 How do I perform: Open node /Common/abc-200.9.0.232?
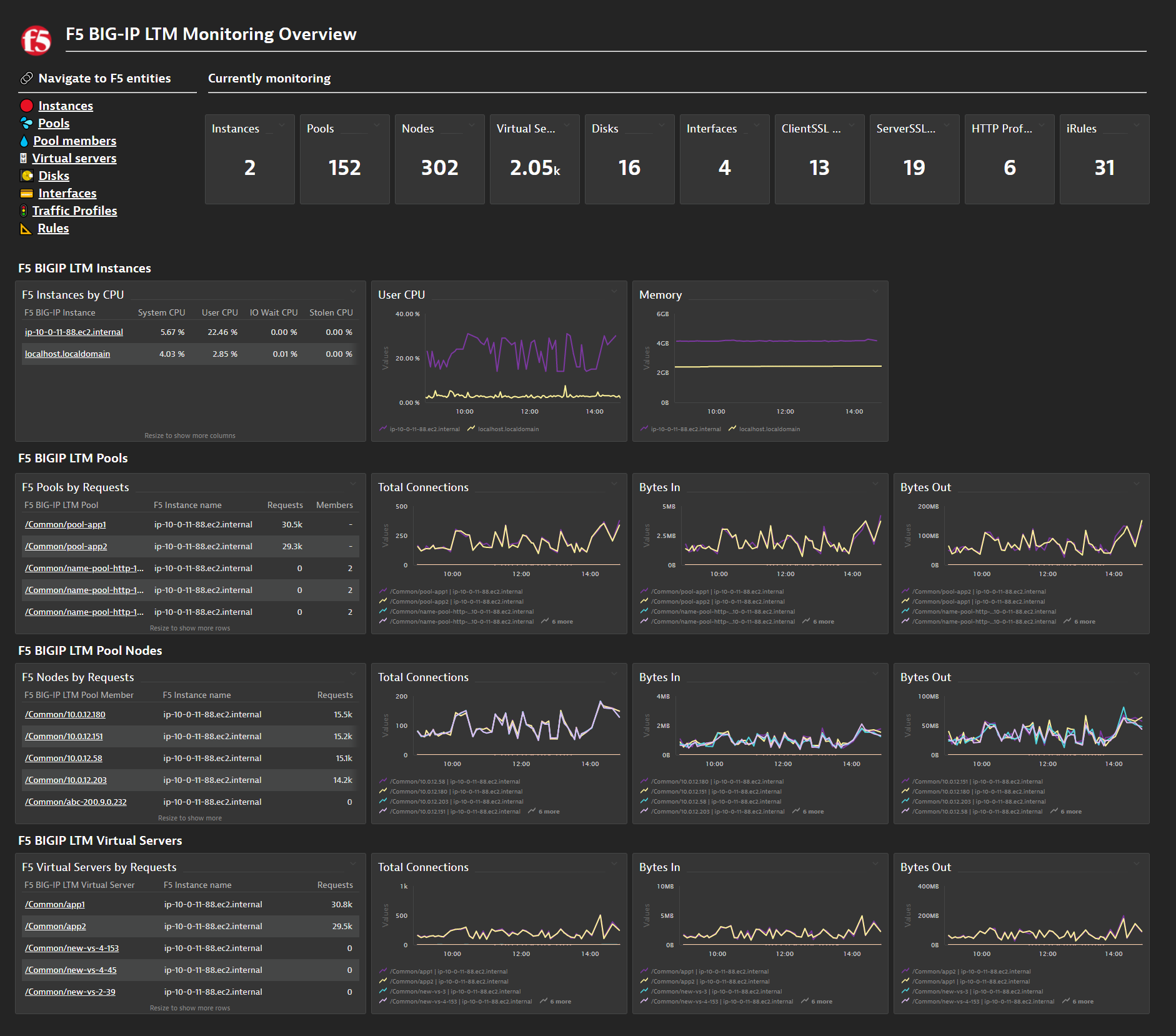76,802
